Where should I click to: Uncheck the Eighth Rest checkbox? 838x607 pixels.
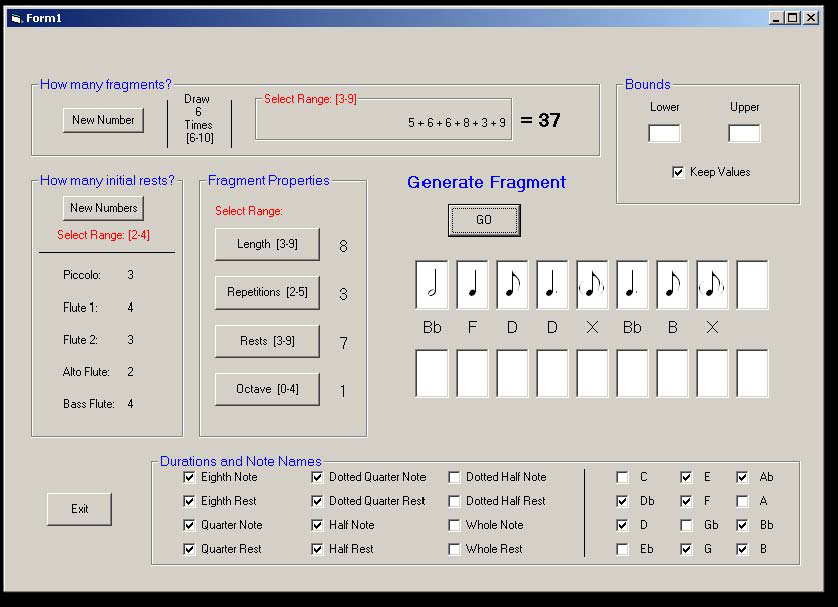(x=189, y=501)
